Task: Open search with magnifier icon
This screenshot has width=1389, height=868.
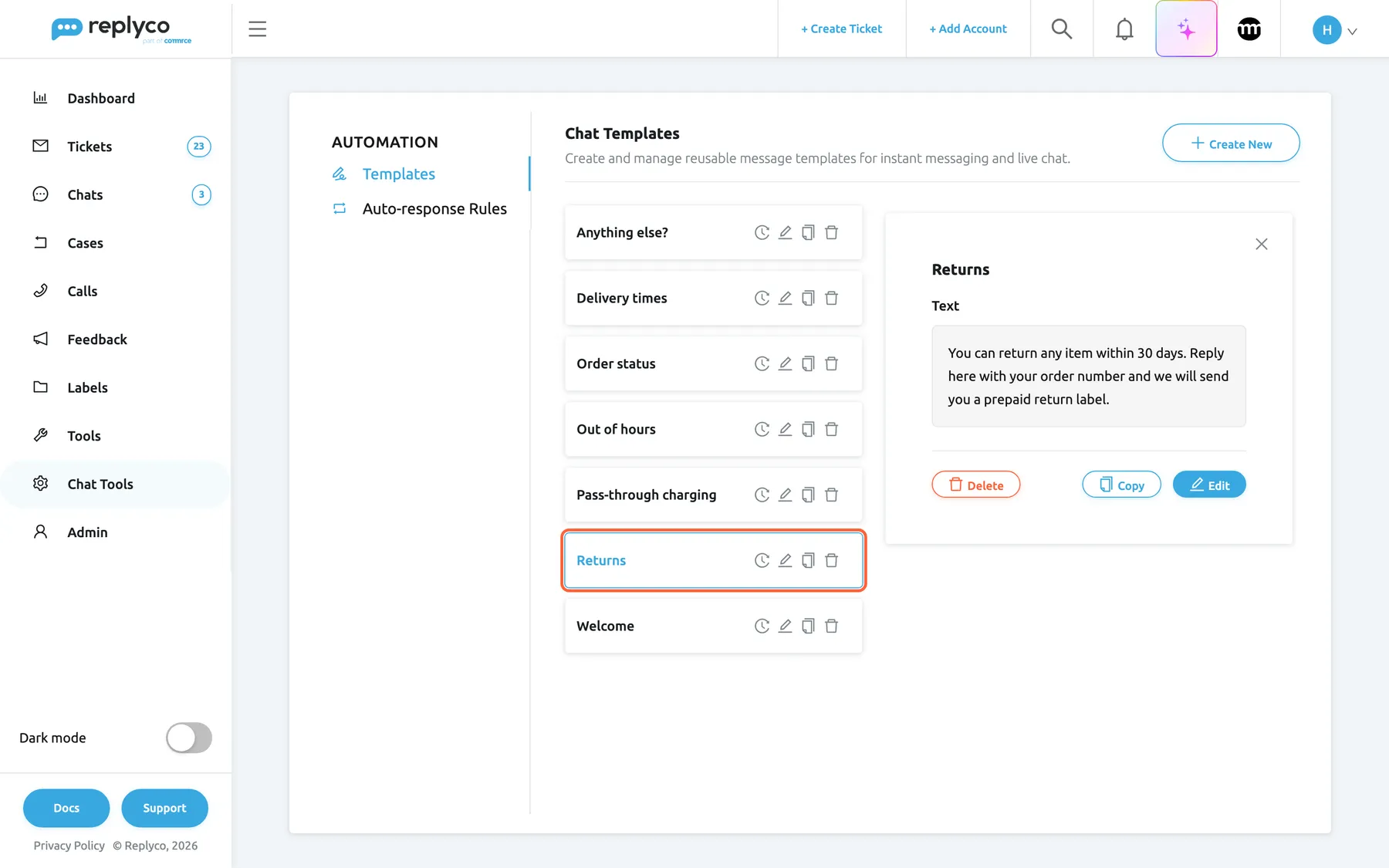Action: pos(1062,29)
